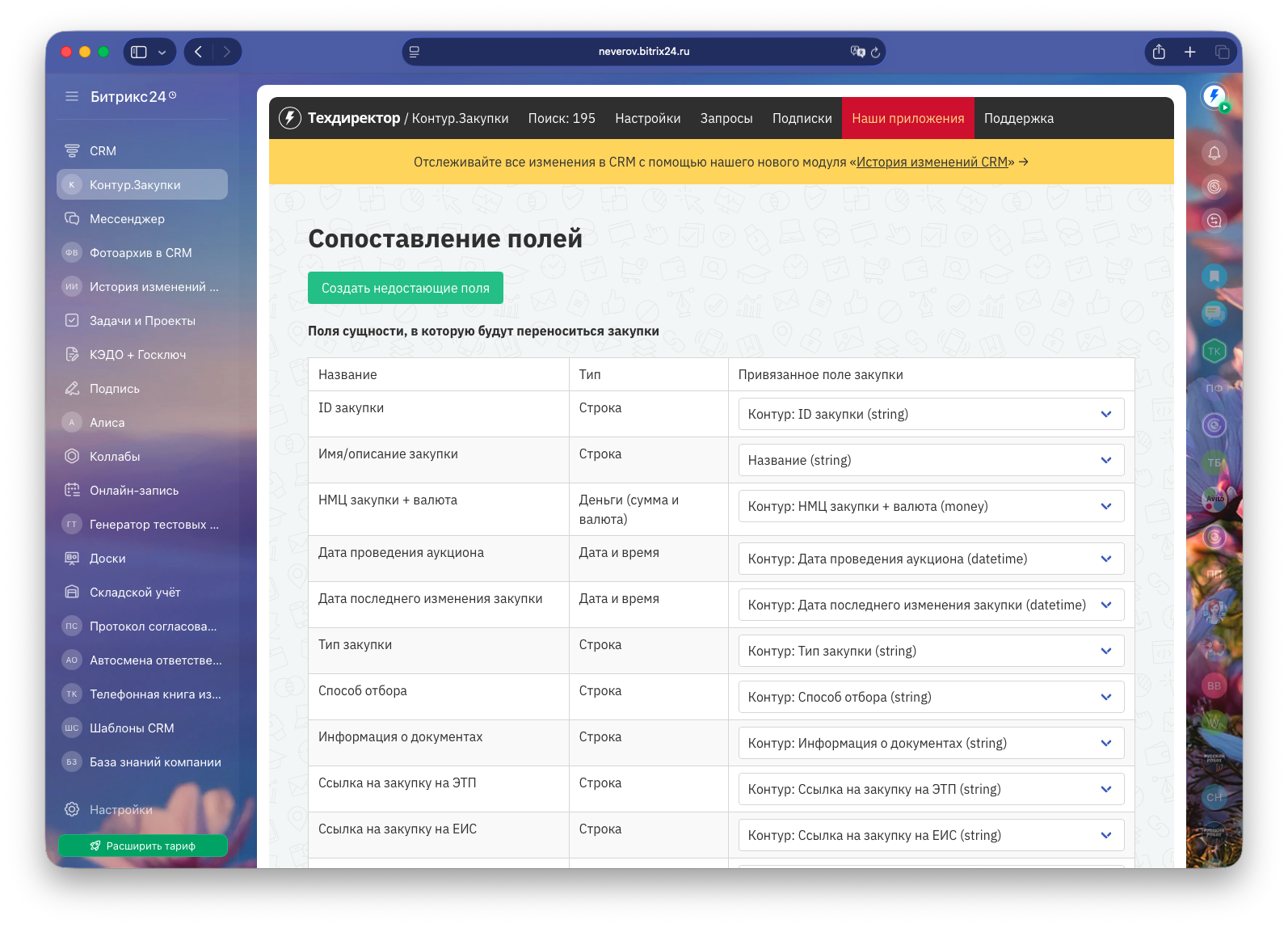This screenshot has width=1288, height=928.
Task: Expand the Safari sidebar options chevron
Action: (x=162, y=52)
